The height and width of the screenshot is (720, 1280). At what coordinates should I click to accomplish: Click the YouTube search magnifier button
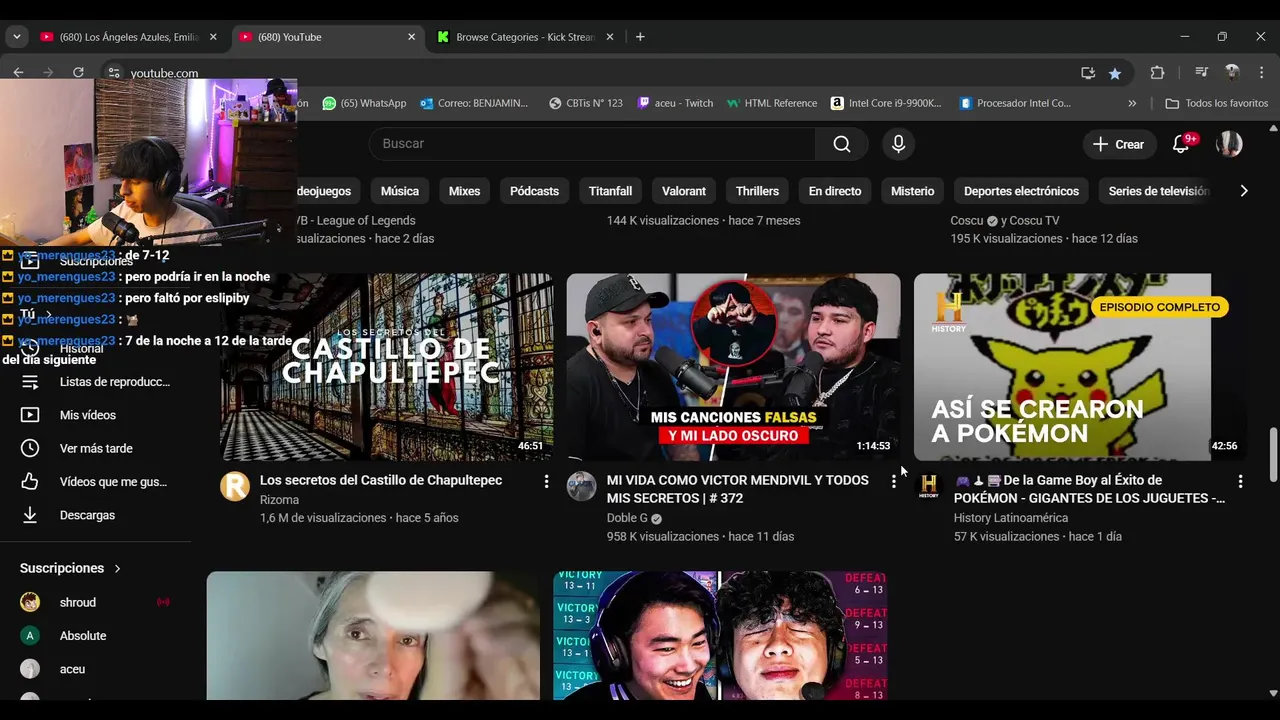pos(842,144)
